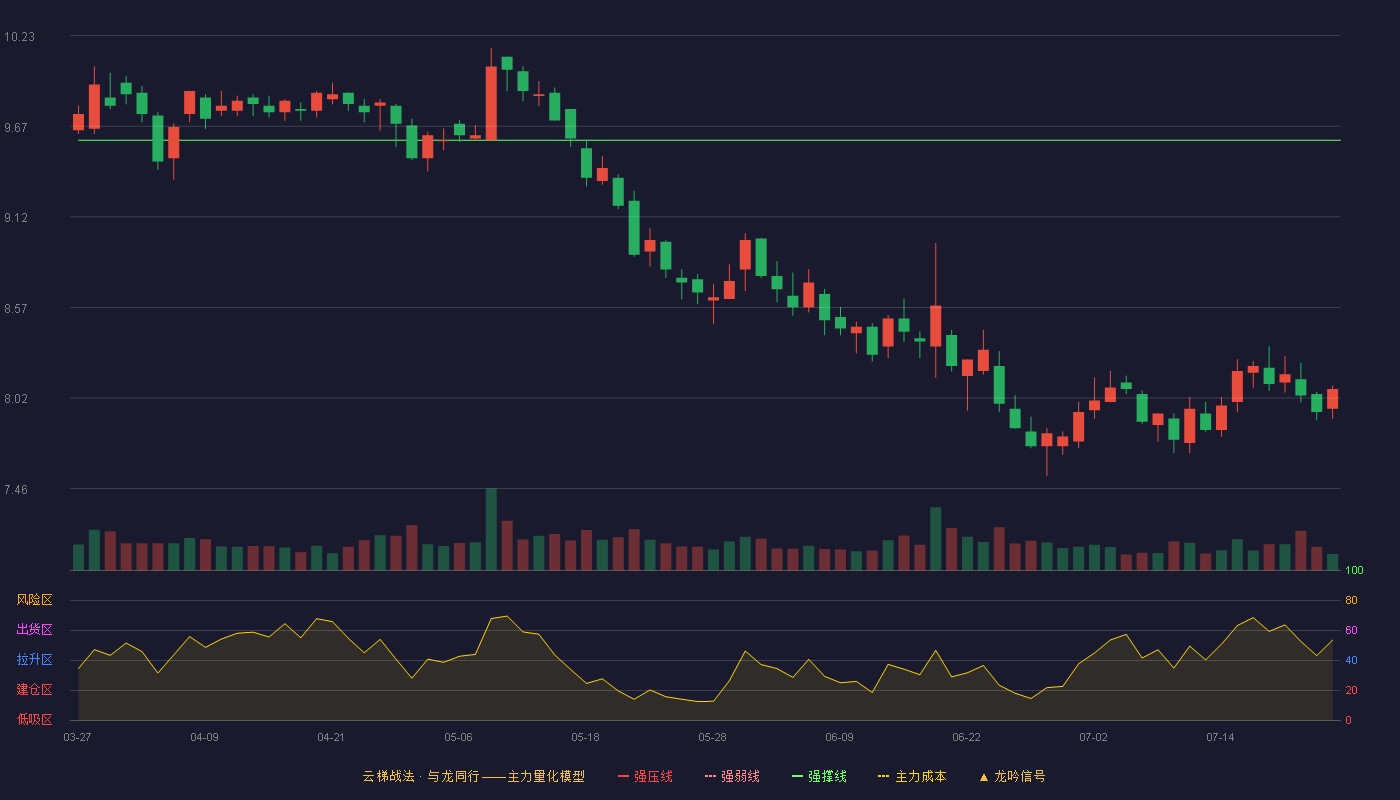The image size is (1400, 800).
Task: Click the red dash icon beside 强压线
Action: click(x=624, y=776)
